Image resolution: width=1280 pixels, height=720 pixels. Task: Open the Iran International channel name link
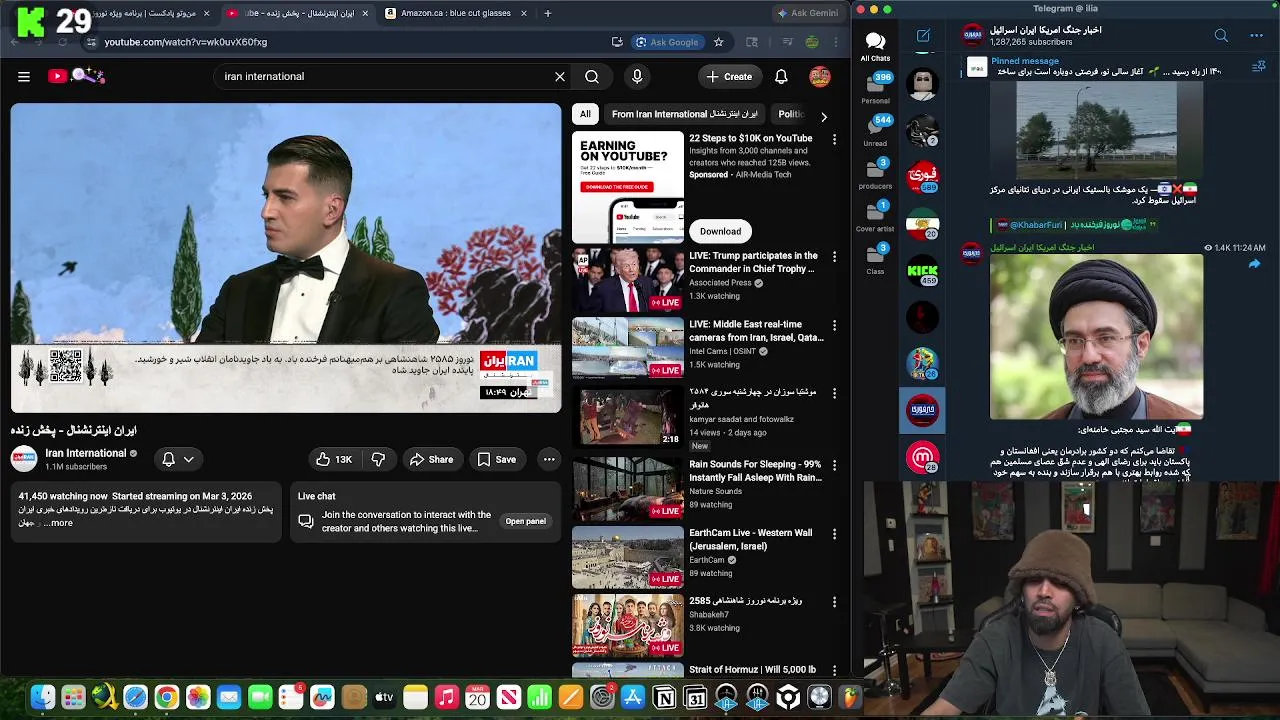click(x=85, y=453)
